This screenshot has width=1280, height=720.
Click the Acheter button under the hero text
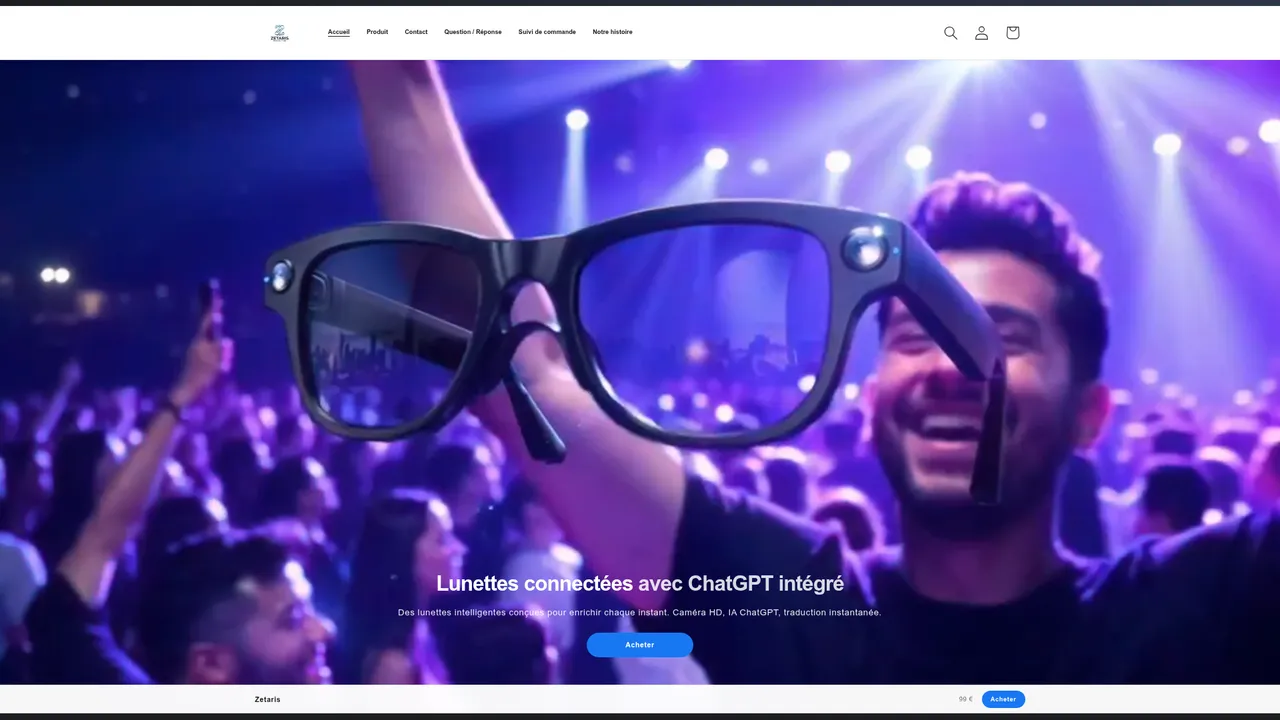tap(640, 645)
